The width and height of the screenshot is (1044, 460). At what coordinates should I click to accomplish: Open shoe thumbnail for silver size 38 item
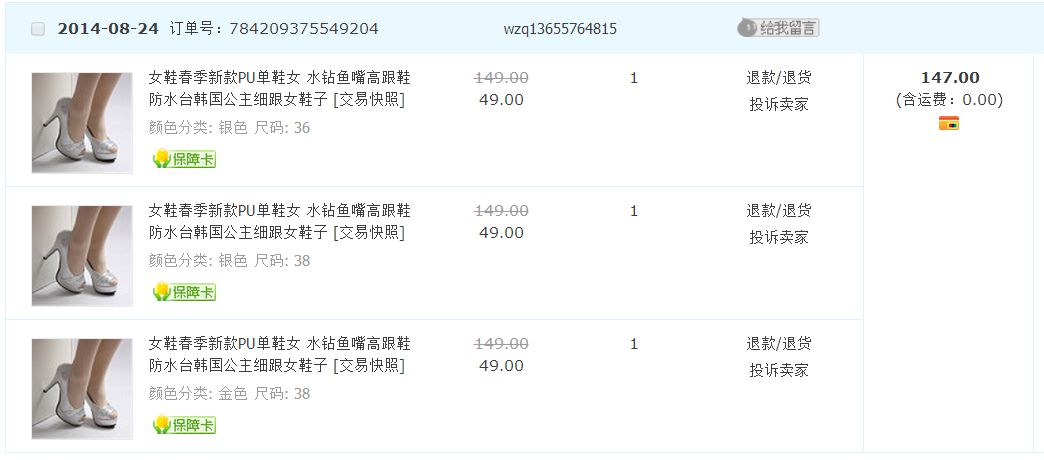(82, 255)
